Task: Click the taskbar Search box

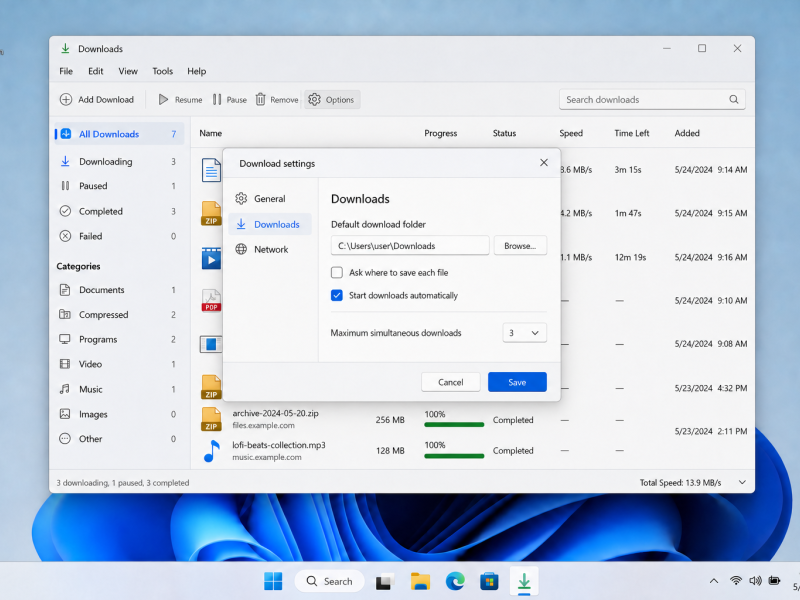Action: [330, 581]
